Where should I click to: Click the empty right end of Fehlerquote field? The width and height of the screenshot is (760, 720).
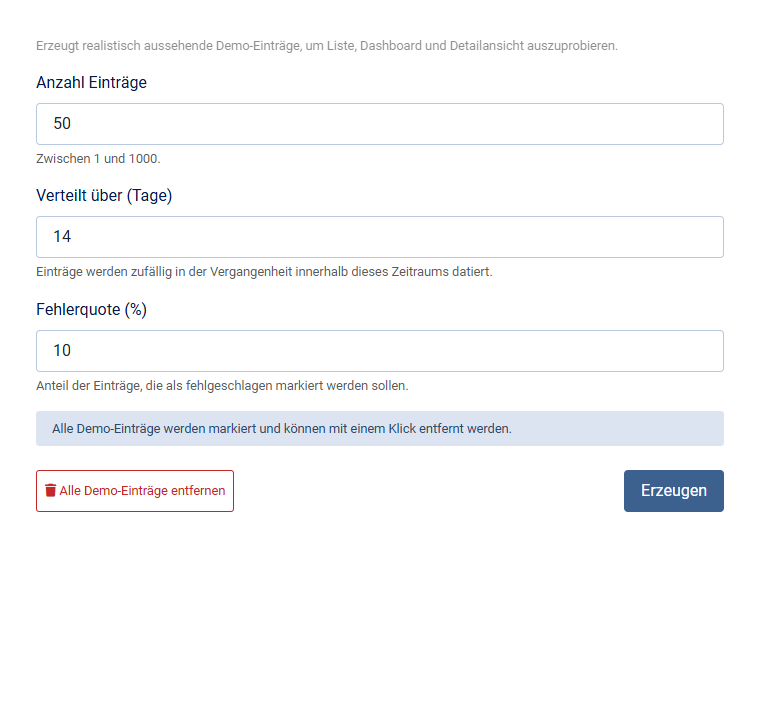tap(679, 351)
